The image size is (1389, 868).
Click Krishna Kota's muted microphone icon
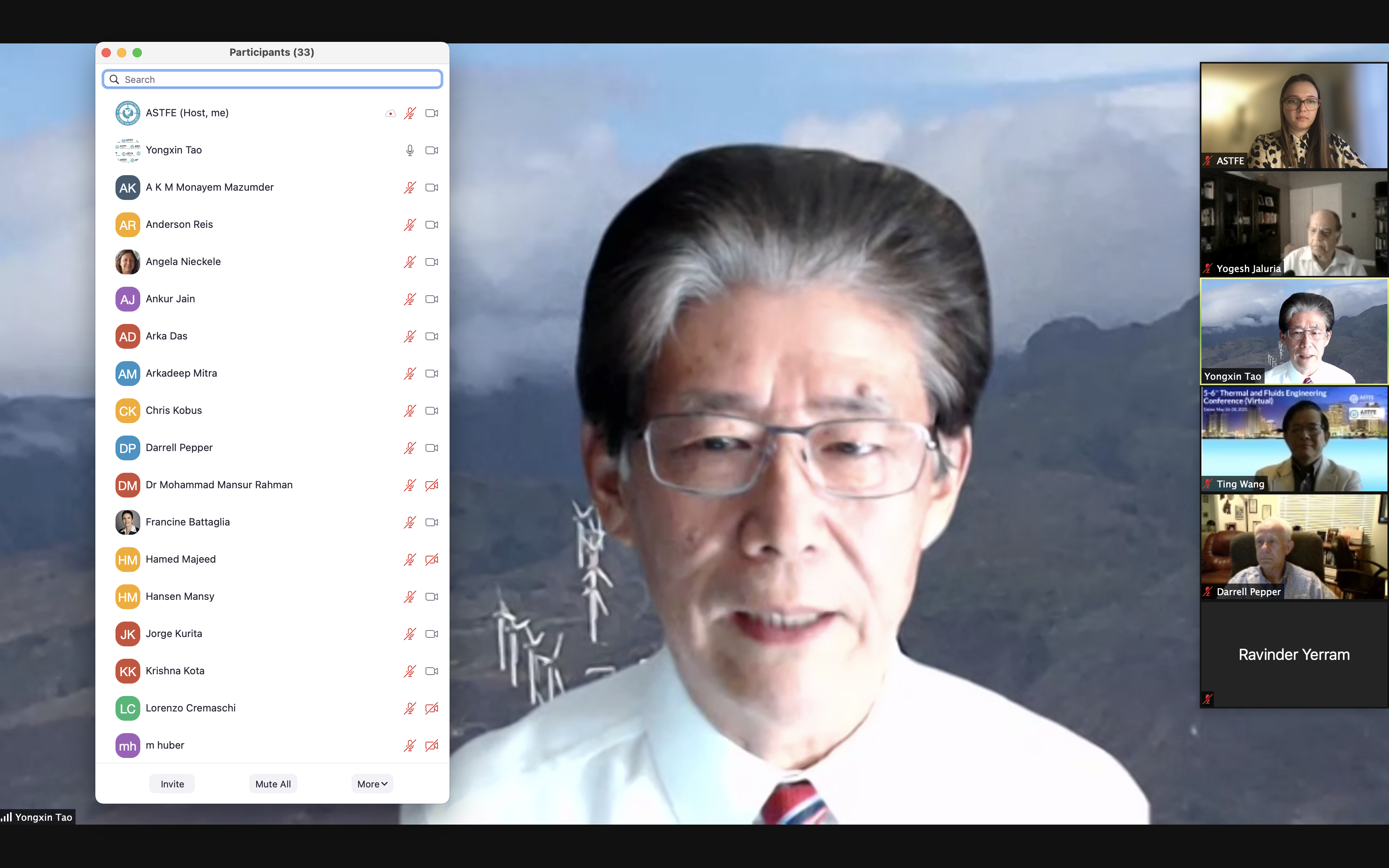click(410, 671)
